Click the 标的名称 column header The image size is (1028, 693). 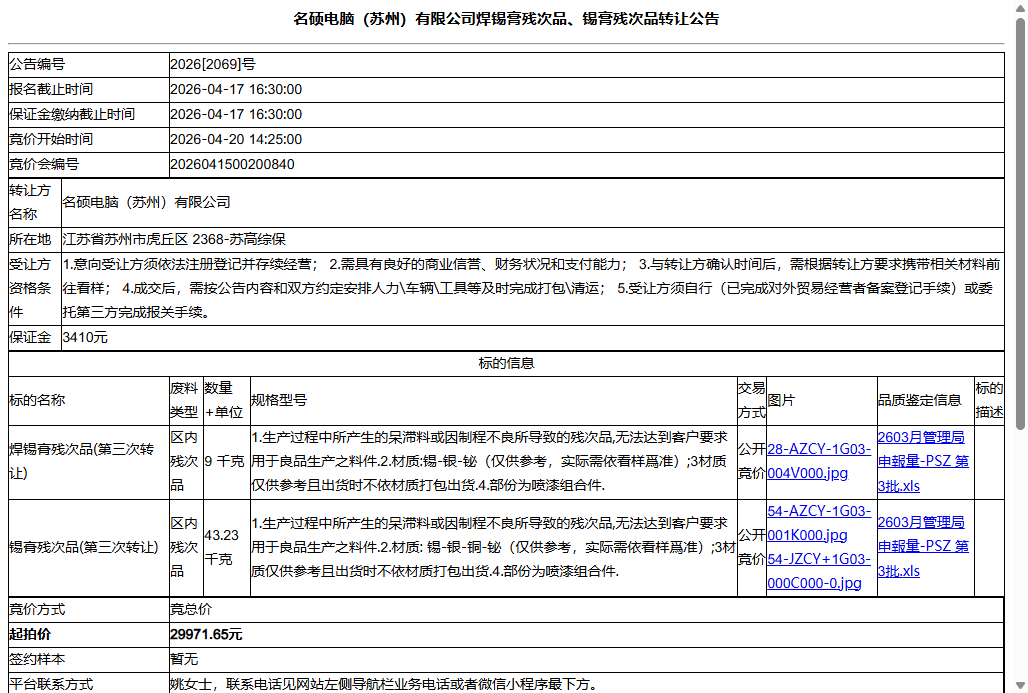(x=37, y=400)
